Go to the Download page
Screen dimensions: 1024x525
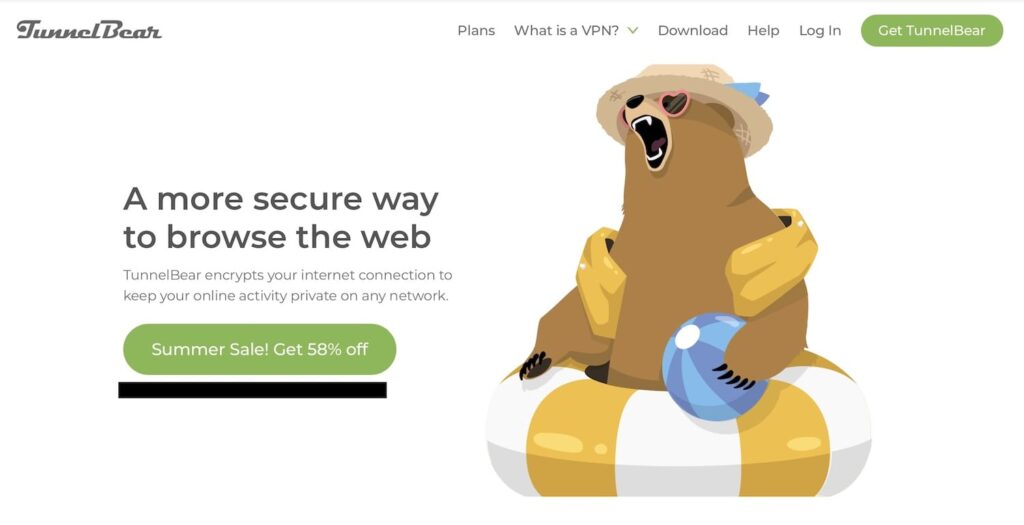(x=692, y=31)
